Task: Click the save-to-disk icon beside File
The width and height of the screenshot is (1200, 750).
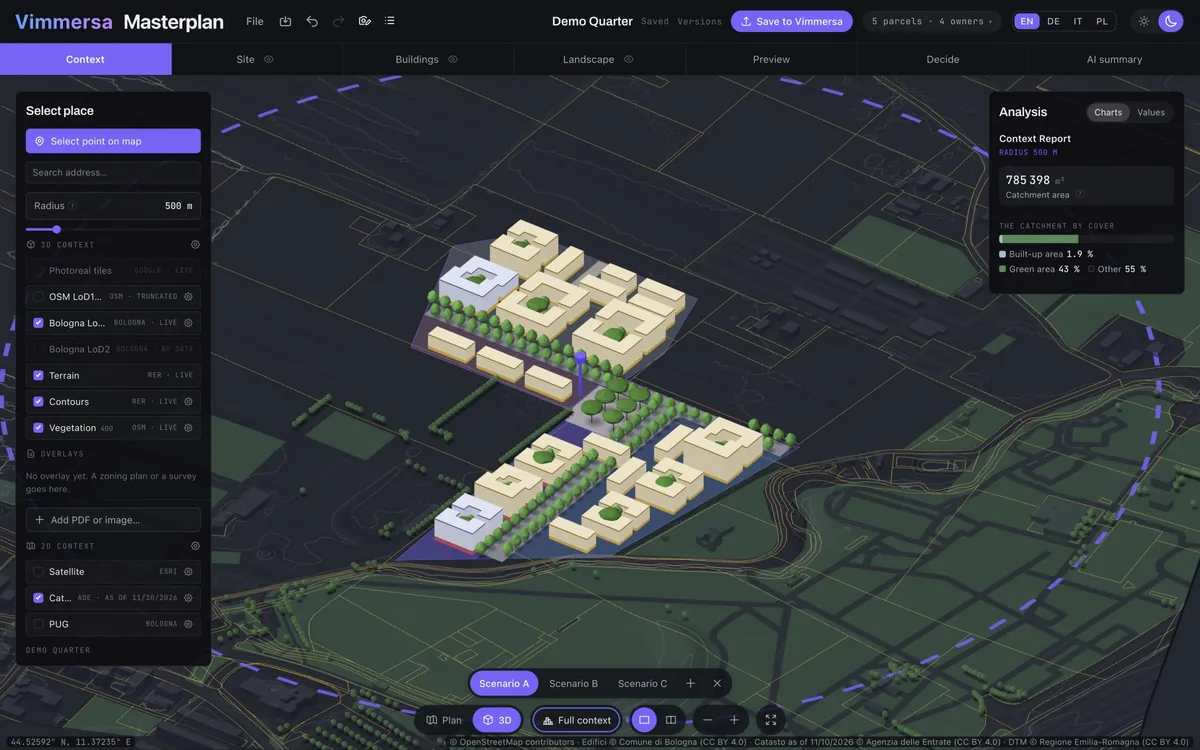Action: 285,21
